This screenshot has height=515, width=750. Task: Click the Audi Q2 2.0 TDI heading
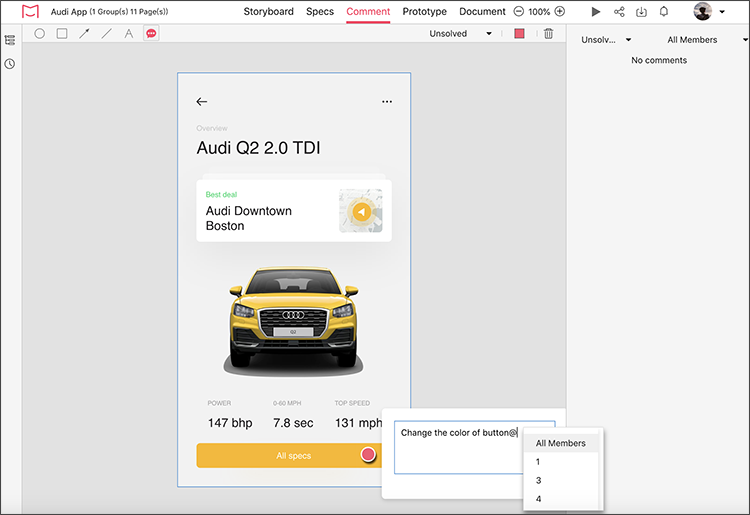click(x=258, y=148)
